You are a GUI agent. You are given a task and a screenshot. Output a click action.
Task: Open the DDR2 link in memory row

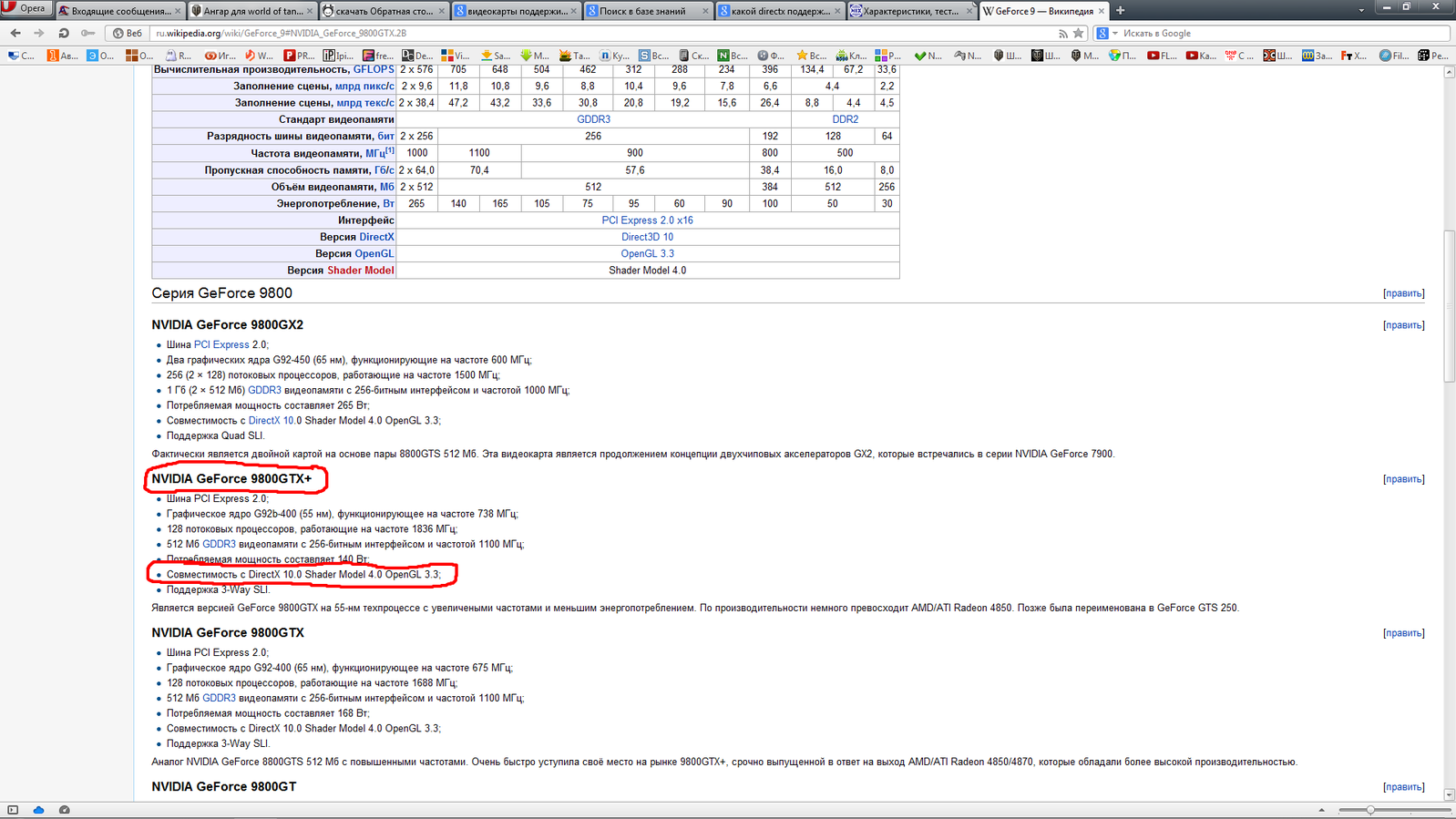coord(845,119)
